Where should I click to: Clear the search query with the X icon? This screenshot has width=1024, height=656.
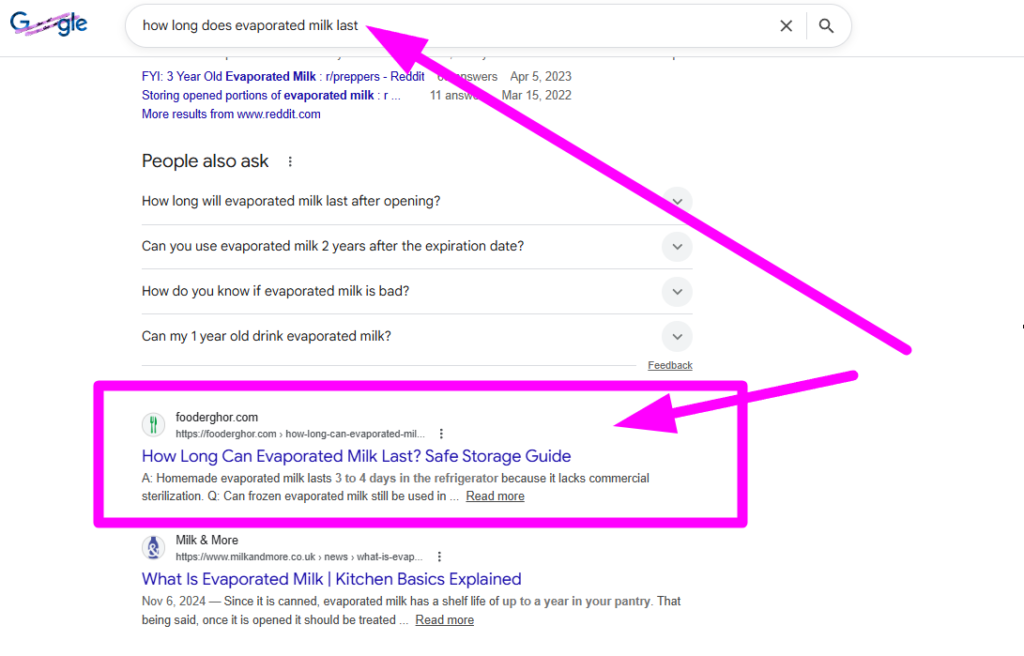pyautogui.click(x=786, y=26)
